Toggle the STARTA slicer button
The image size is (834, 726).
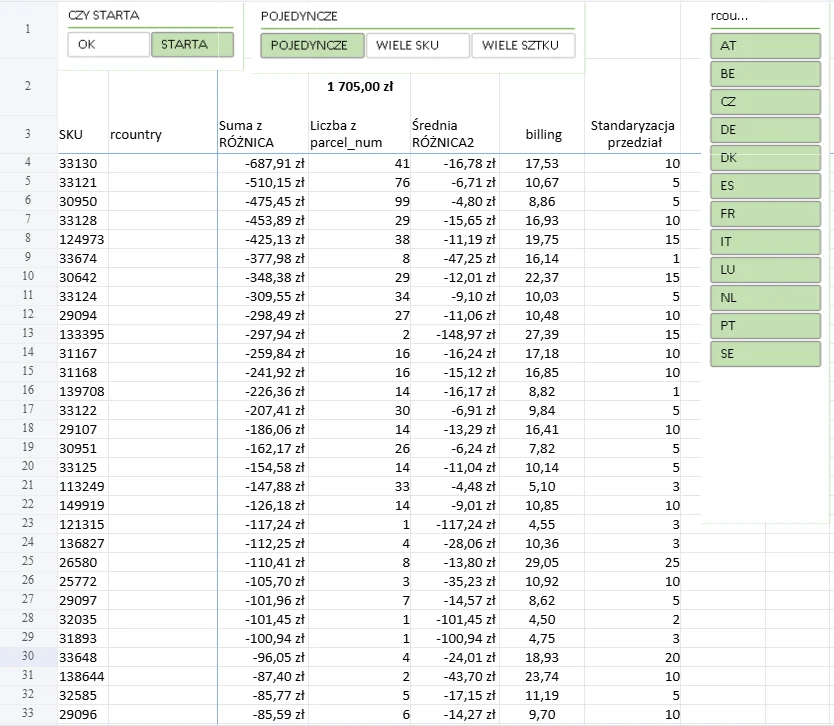pyautogui.click(x=192, y=45)
